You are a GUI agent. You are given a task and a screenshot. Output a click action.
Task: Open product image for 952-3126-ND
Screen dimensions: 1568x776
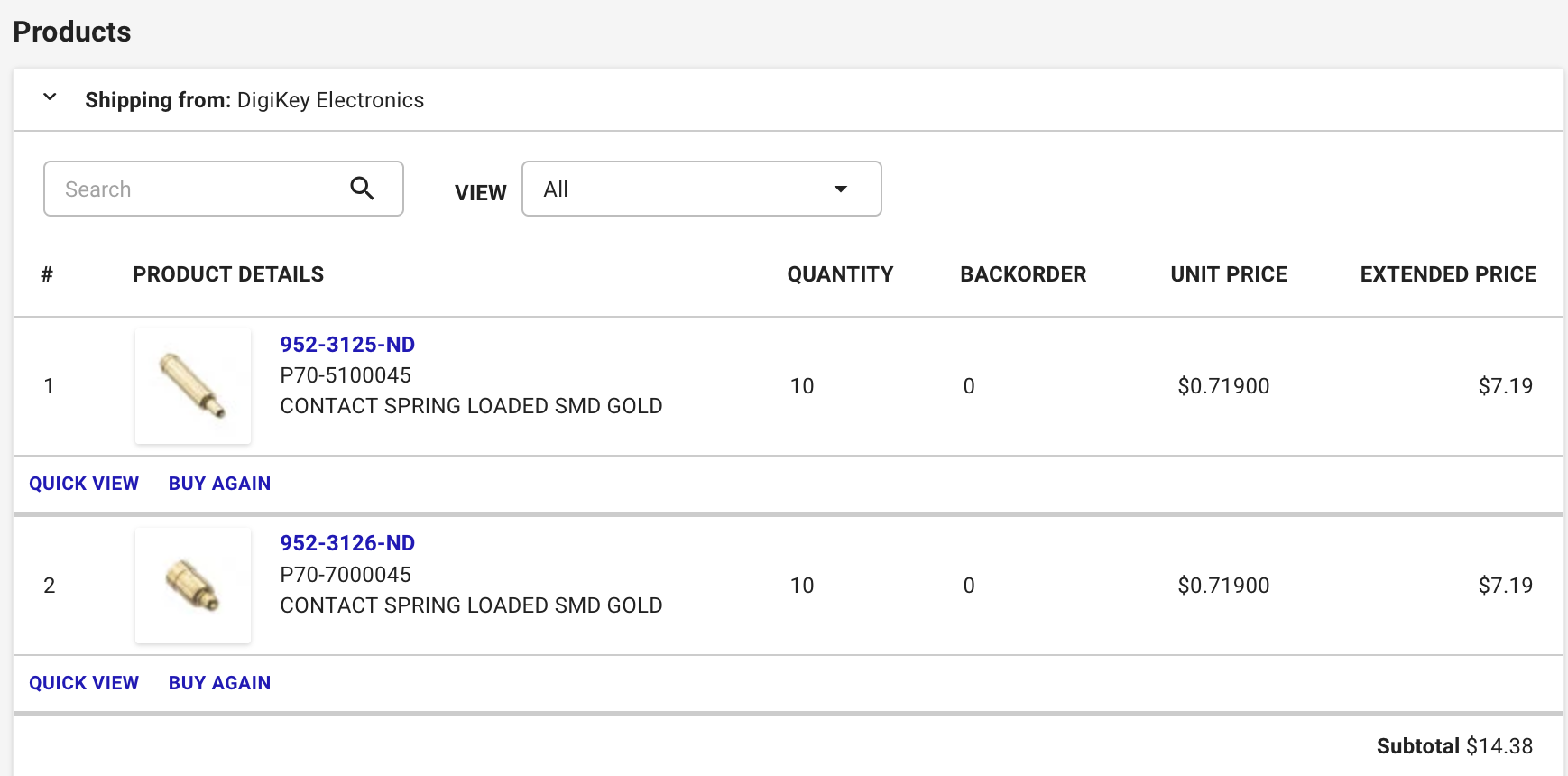[x=193, y=586]
